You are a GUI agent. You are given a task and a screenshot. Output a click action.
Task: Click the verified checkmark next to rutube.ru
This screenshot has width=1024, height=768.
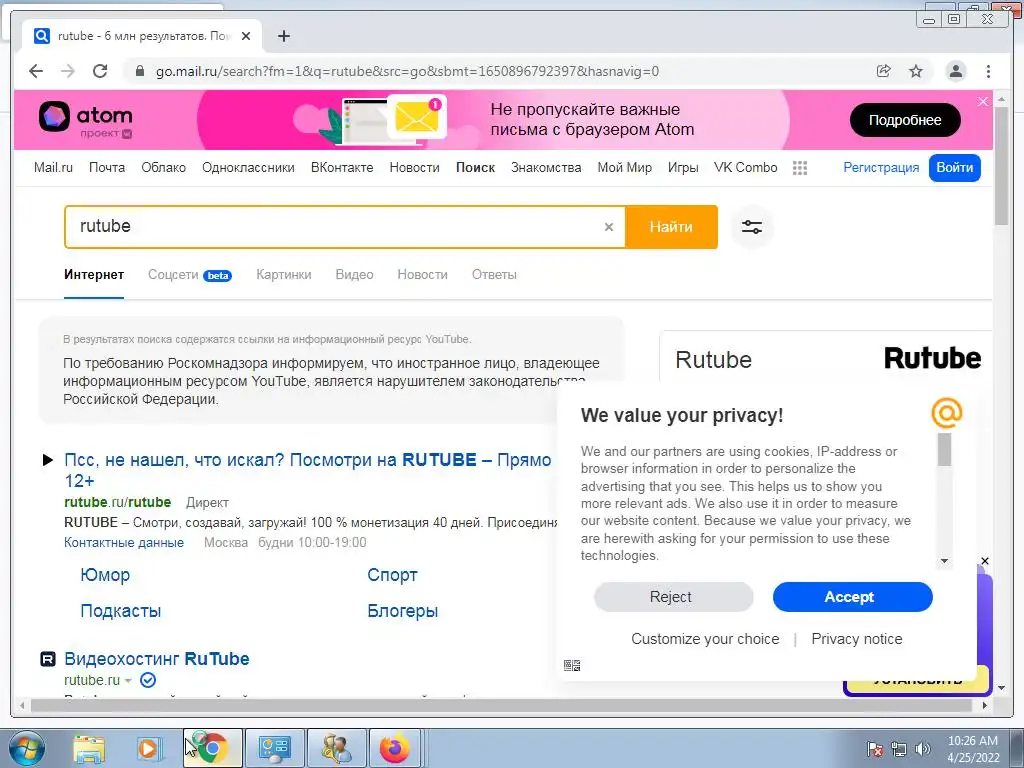pos(148,680)
